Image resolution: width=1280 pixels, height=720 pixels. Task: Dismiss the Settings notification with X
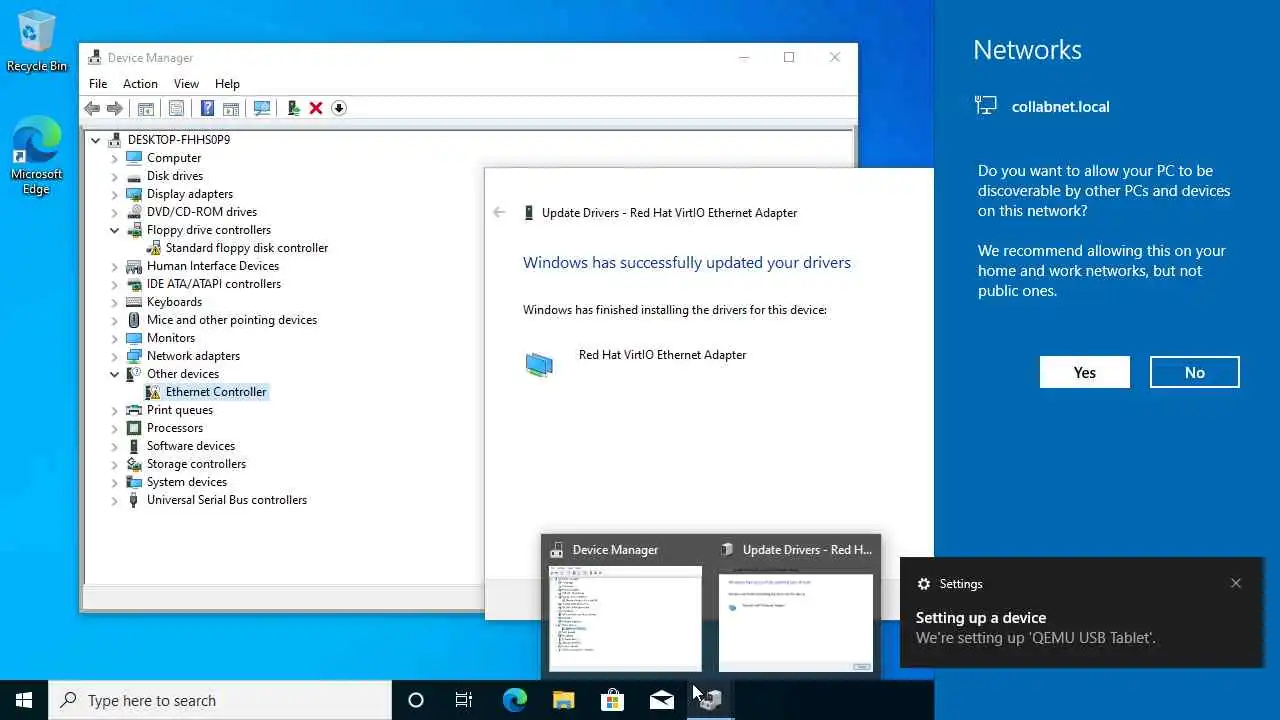(x=1236, y=583)
